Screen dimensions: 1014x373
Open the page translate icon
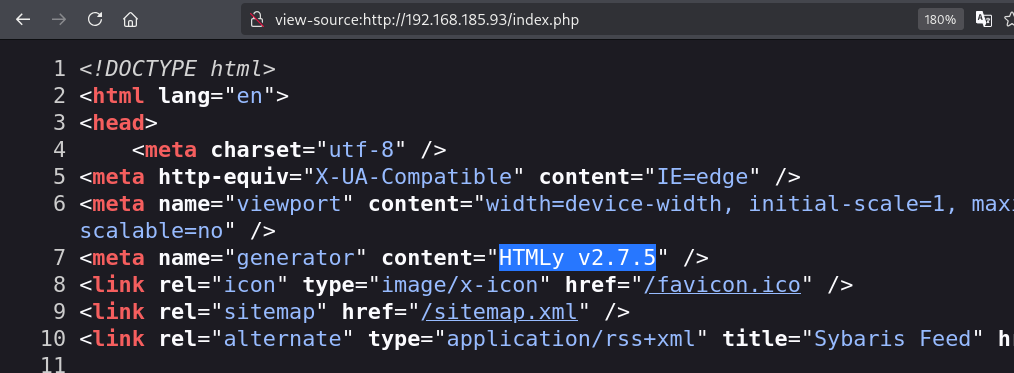(x=984, y=19)
